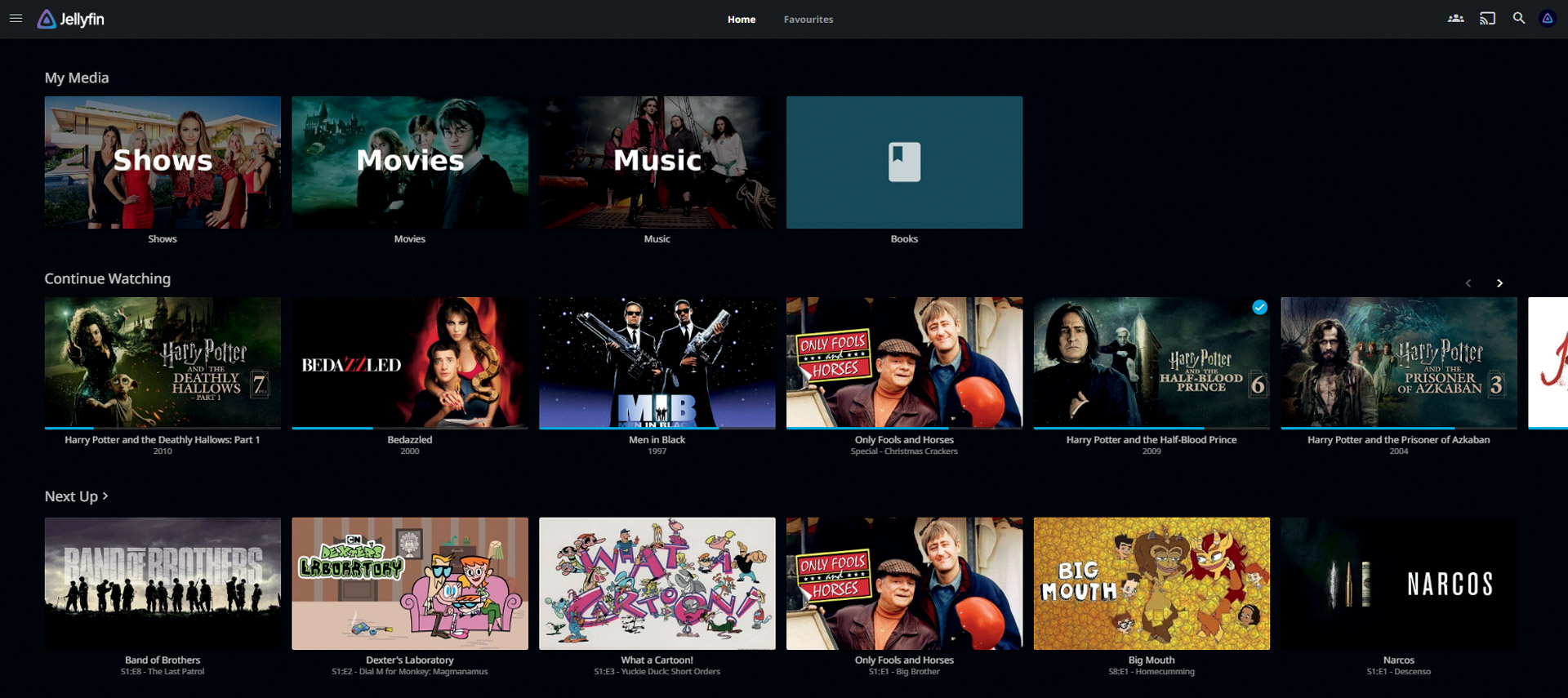This screenshot has height=698, width=1568.
Task: Open the cast to device icon
Action: (1487, 19)
